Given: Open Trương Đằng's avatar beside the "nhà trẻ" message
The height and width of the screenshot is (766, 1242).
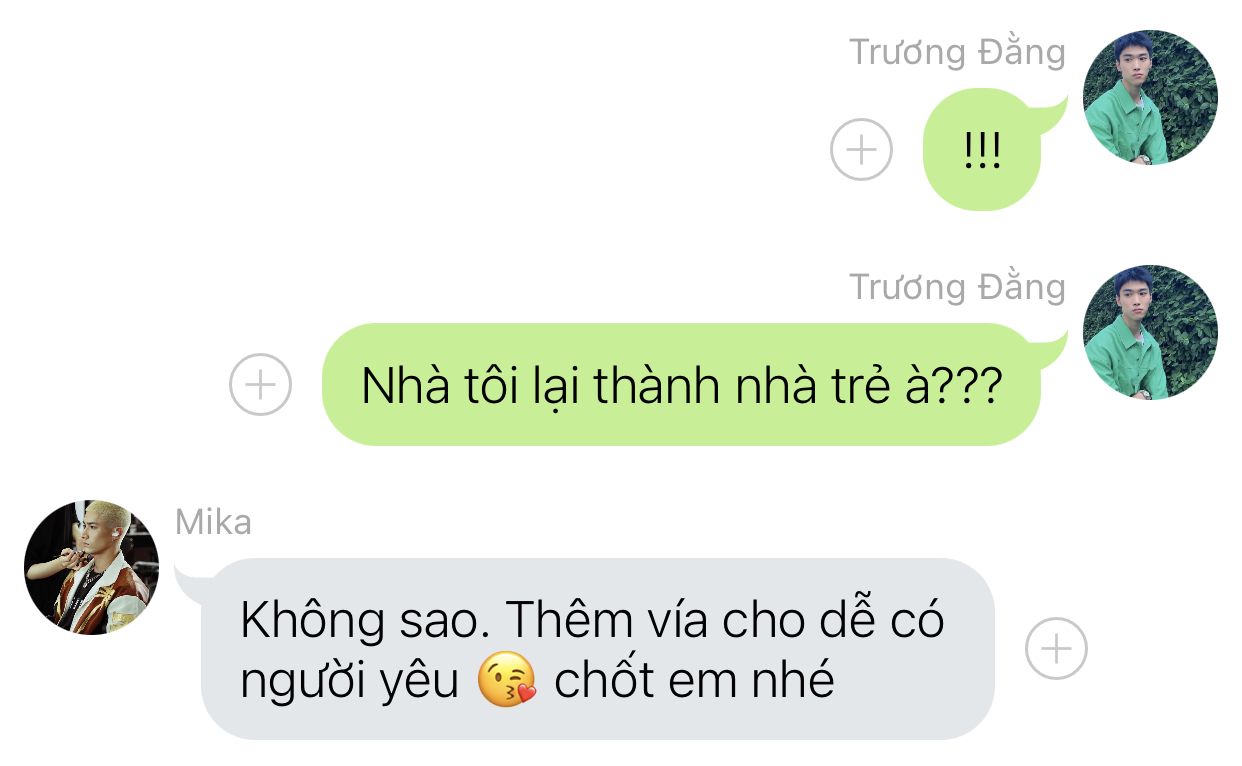Looking at the screenshot, I should click(x=1151, y=332).
